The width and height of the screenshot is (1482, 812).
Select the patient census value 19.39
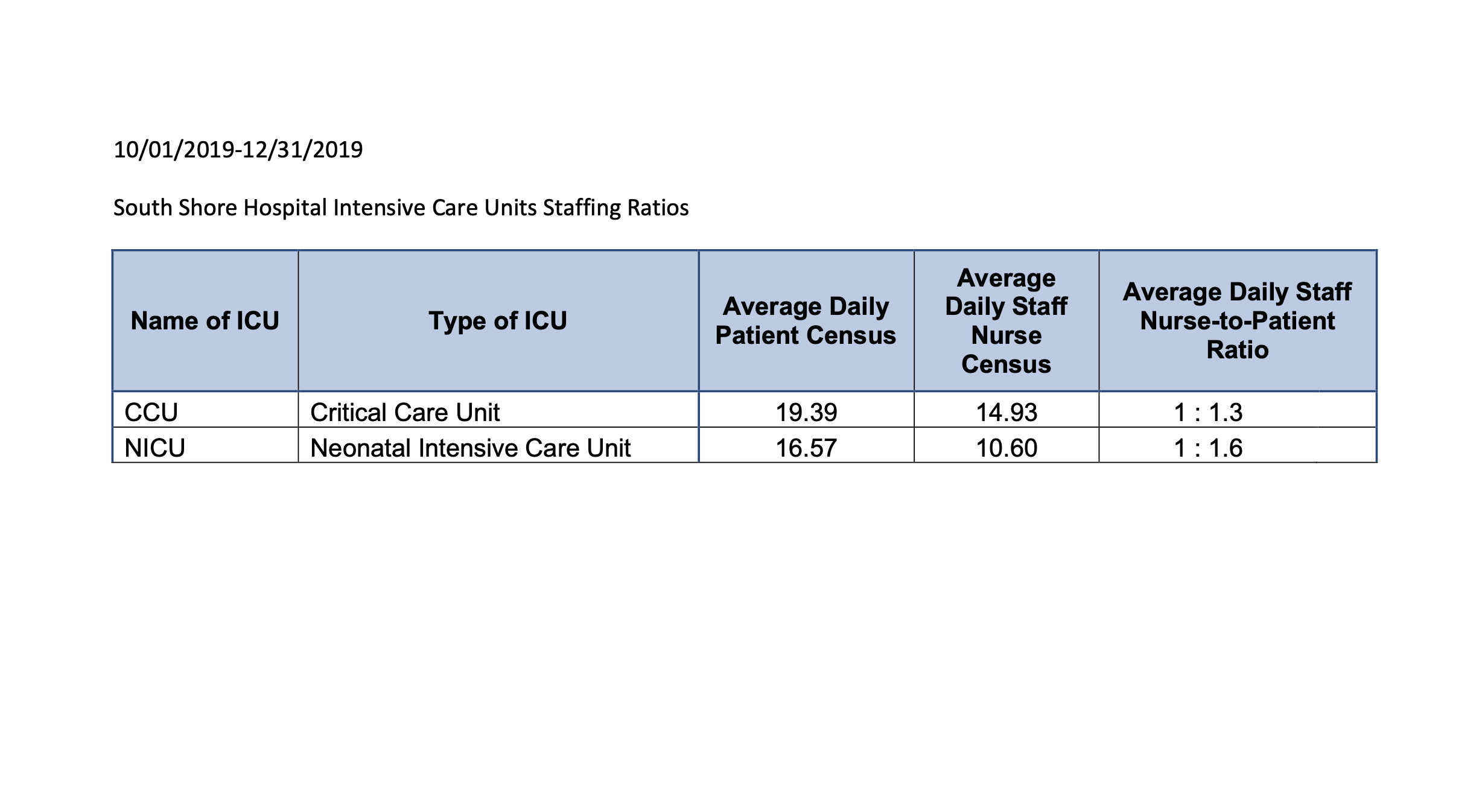[x=806, y=413]
